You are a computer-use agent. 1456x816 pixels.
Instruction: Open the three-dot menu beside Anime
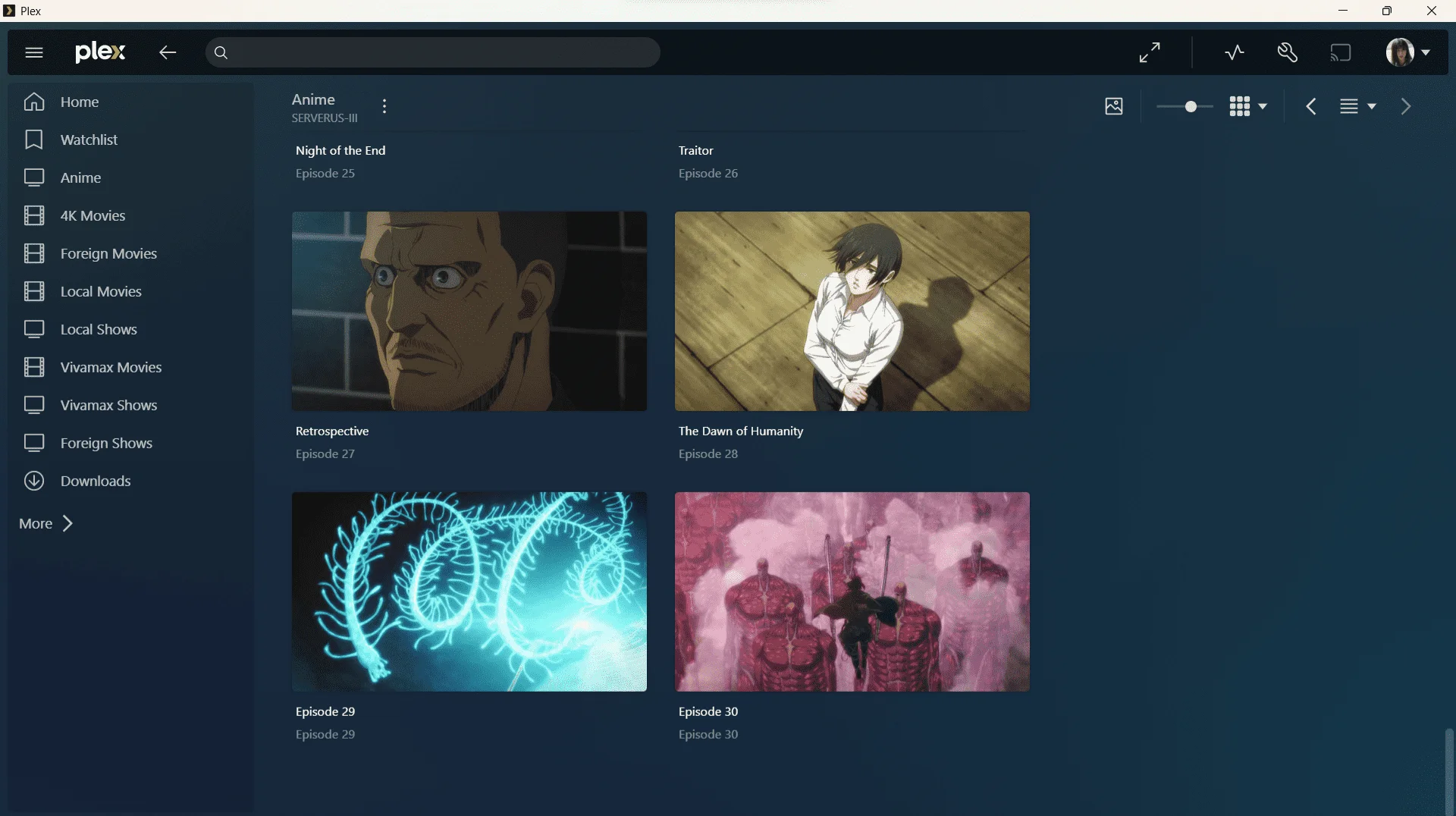point(384,106)
